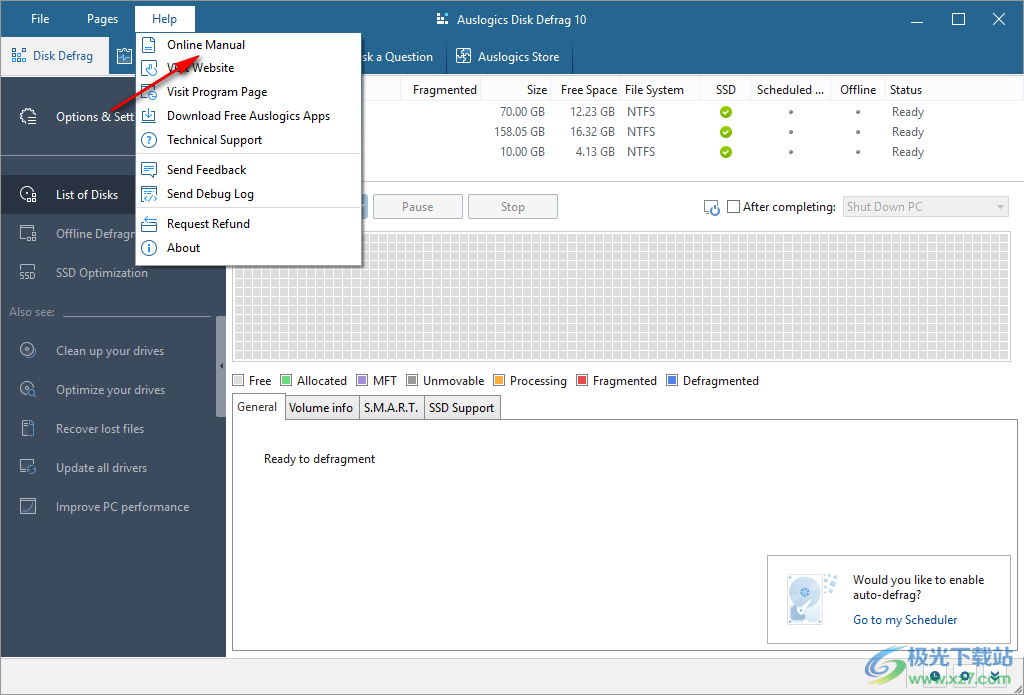Open the Shut Down PC dropdown
The image size is (1024, 695).
pyautogui.click(x=925, y=206)
